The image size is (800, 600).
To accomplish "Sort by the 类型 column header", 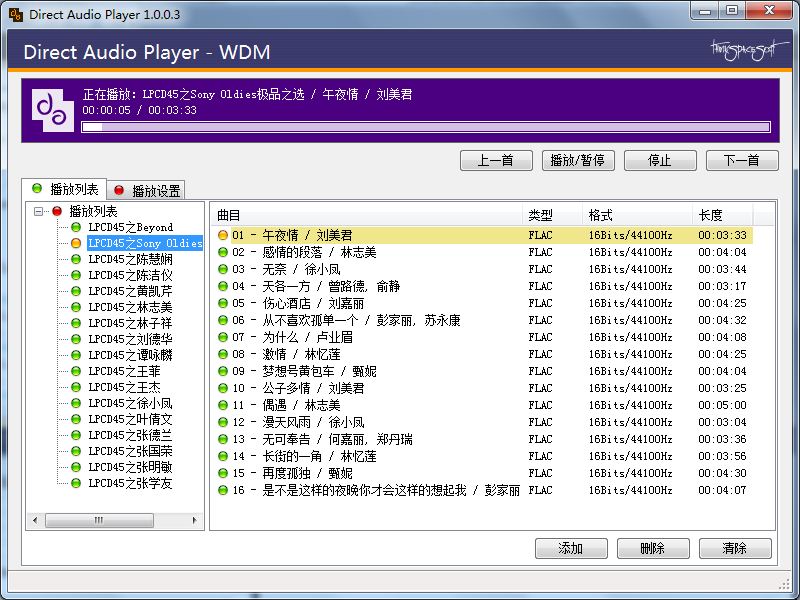I will click(553, 215).
